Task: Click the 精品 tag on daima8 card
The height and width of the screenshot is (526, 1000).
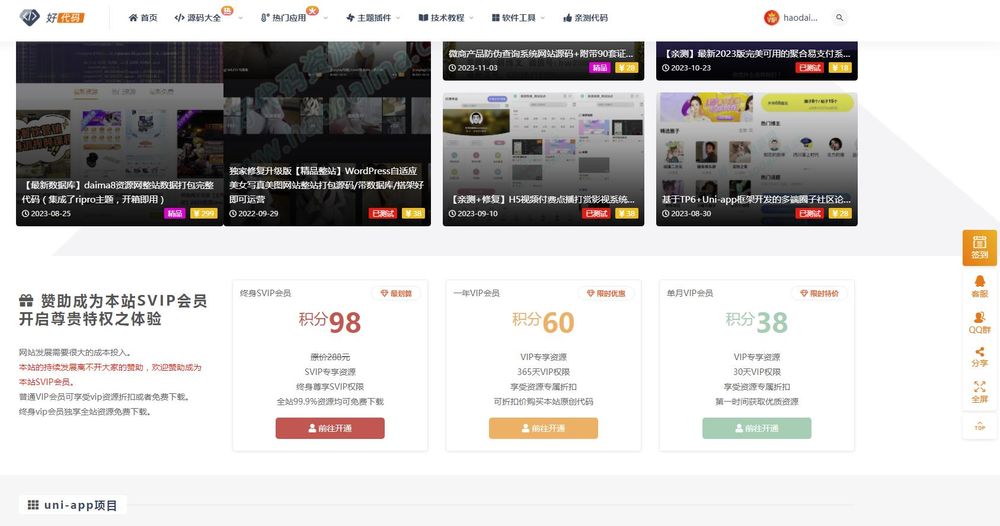Action: 174,214
